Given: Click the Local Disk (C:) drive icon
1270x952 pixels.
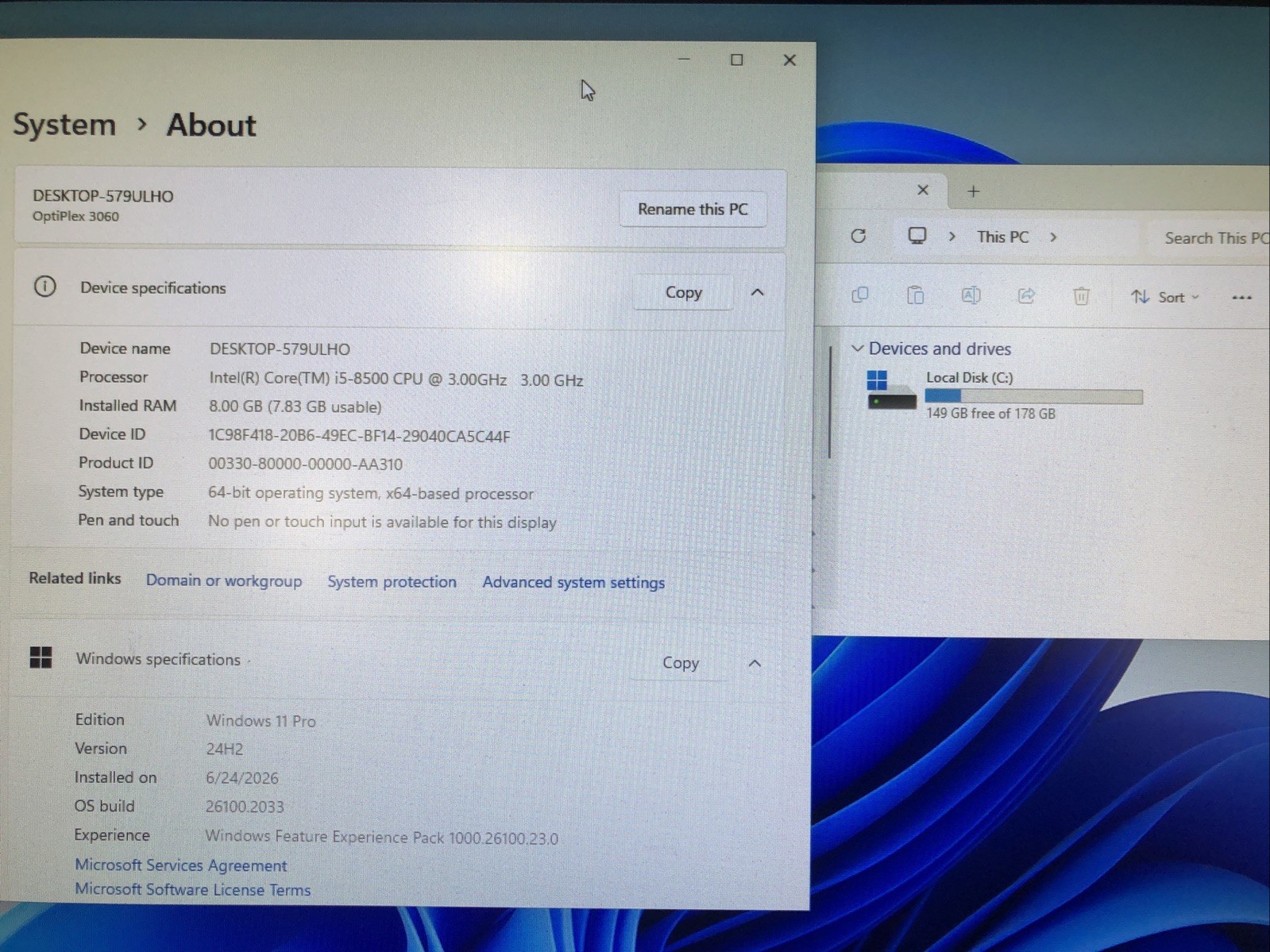Looking at the screenshot, I should point(891,390).
